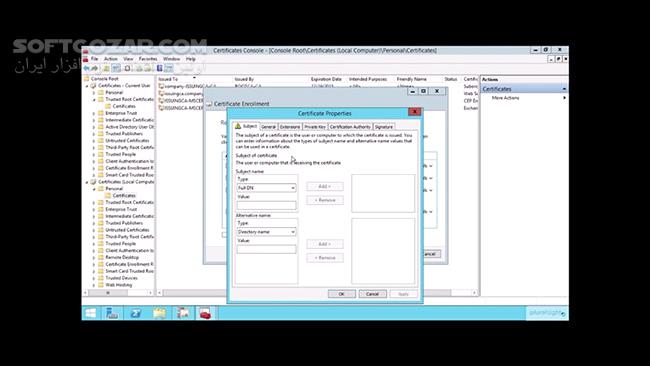
Task: Collapse the Certificates - Current User node
Action: click(87, 86)
